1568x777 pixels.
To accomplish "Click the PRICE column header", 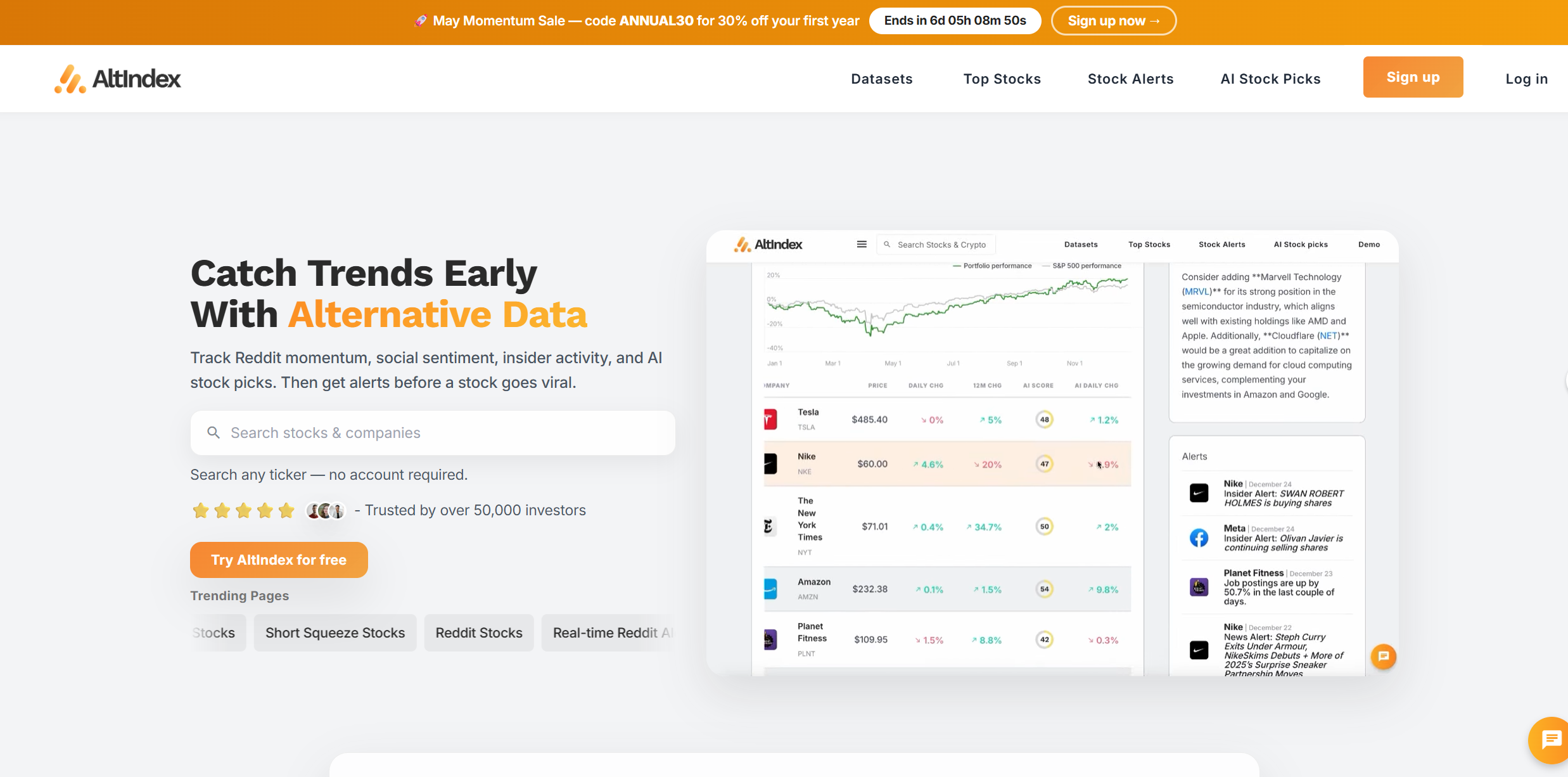I will click(877, 385).
